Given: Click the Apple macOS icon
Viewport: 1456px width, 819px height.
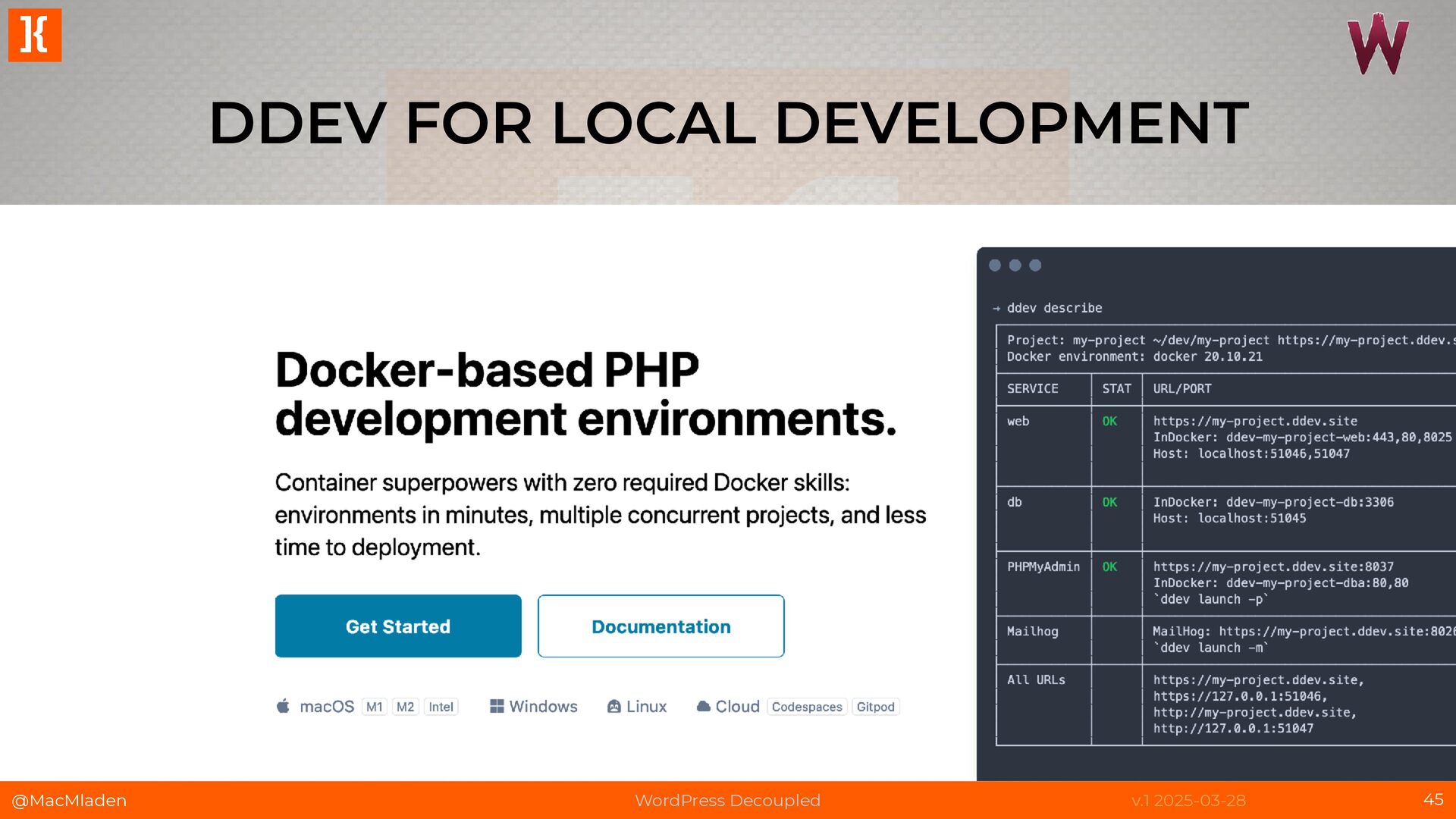Looking at the screenshot, I should tap(283, 706).
